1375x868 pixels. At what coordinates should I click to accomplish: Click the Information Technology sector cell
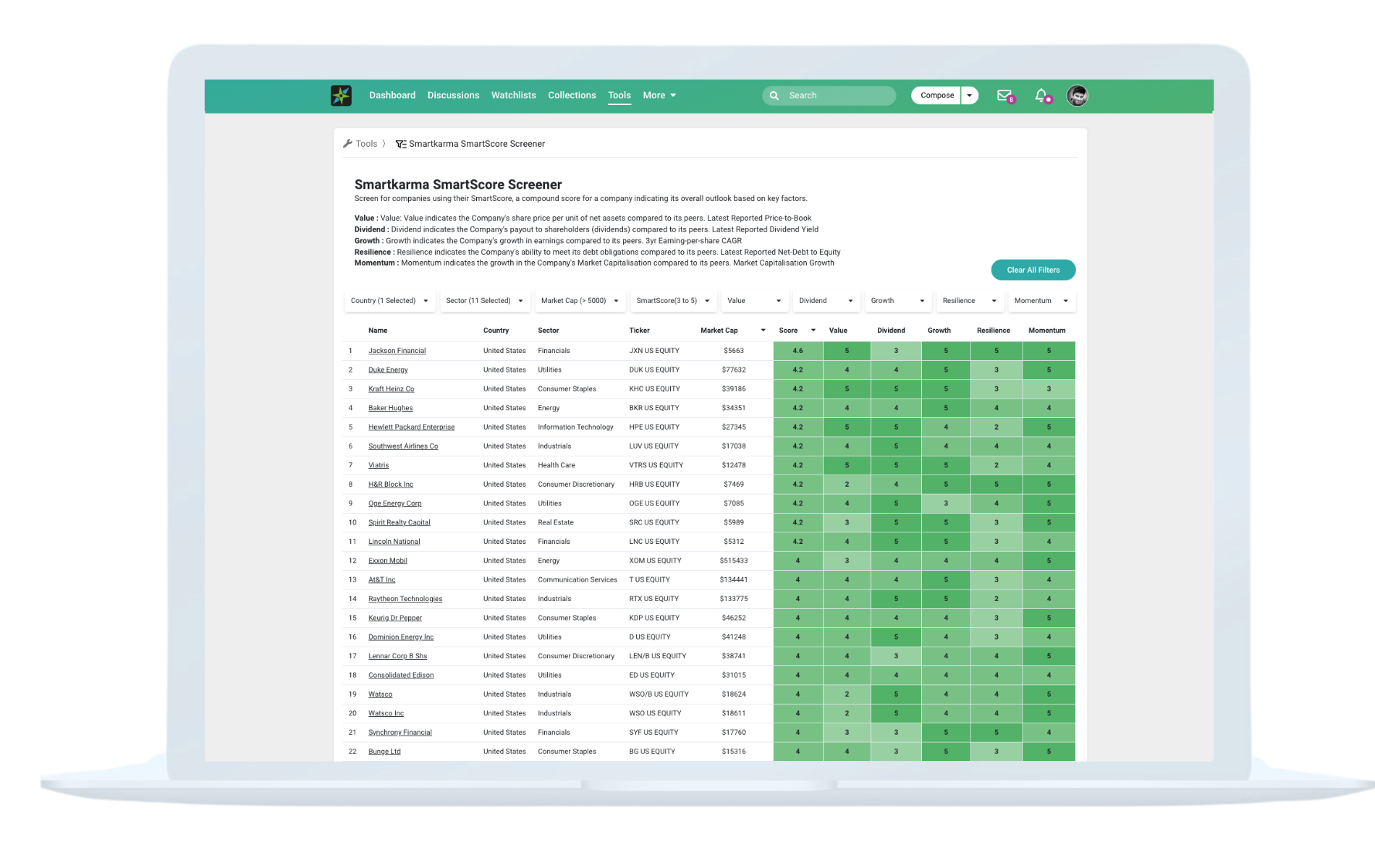tap(575, 427)
